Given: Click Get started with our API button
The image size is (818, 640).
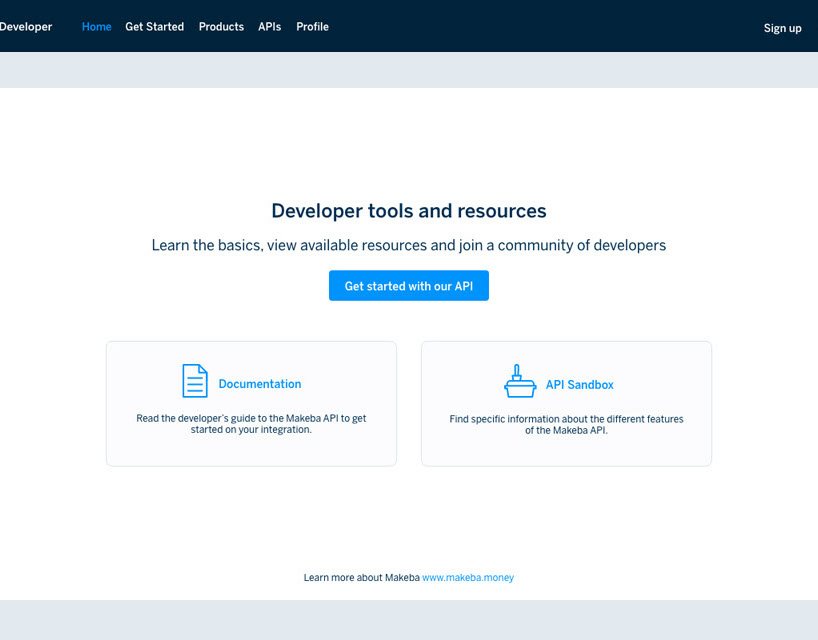Looking at the screenshot, I should [409, 285].
